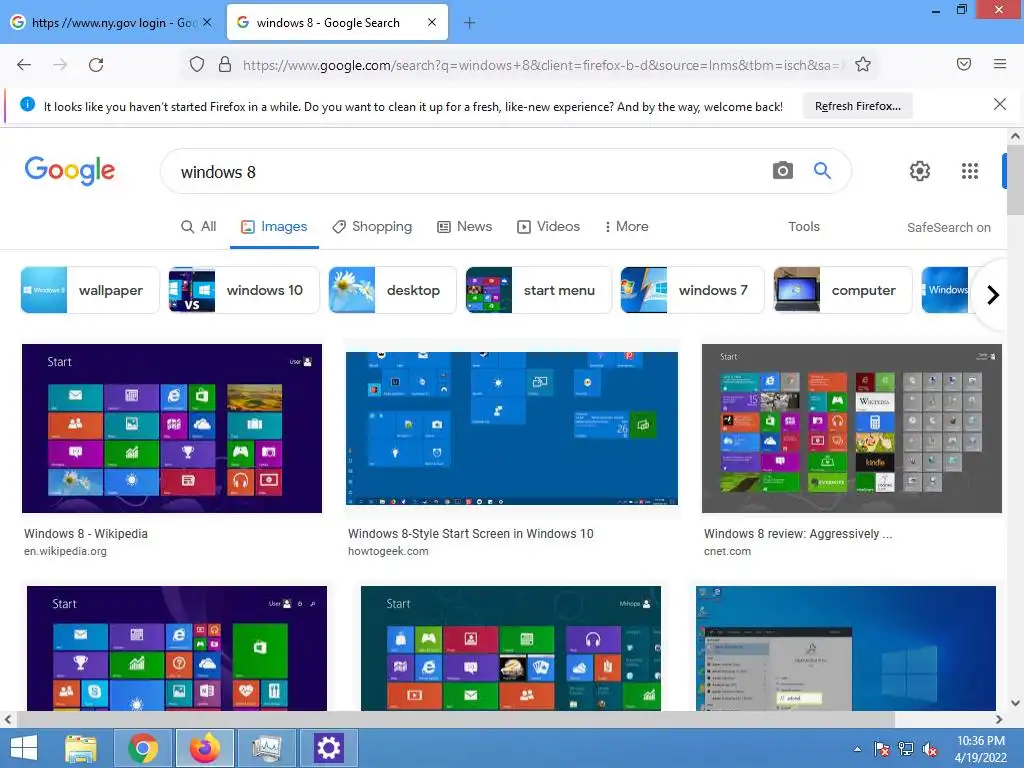The image size is (1024, 768).
Task: Open the Pocket save icon
Action: 964,64
